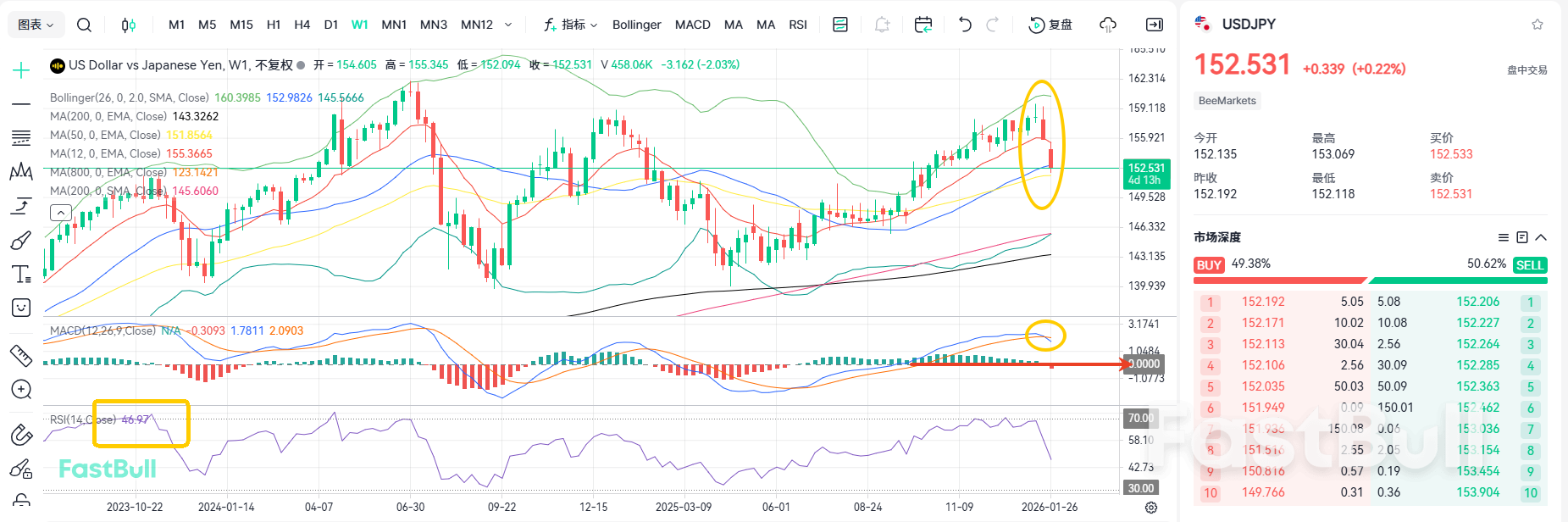The width and height of the screenshot is (1568, 522).
Task: Open the 图表 chart dropdown
Action: coord(36,25)
